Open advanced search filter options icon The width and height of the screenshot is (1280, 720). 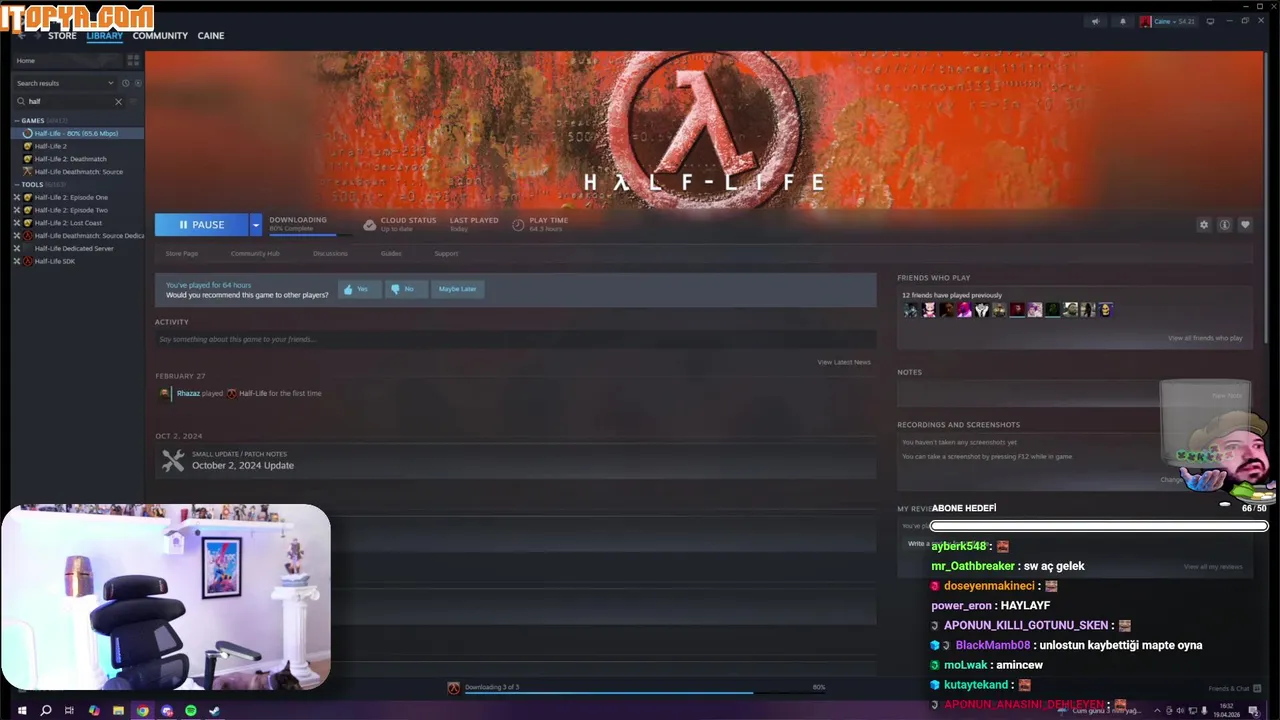tap(134, 101)
